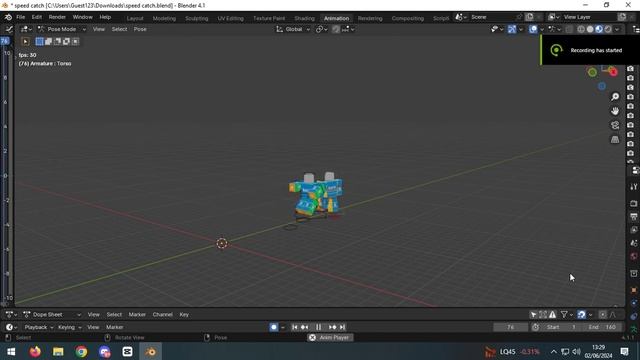The height and width of the screenshot is (360, 640).
Task: Pause the animation playback
Action: 318,327
